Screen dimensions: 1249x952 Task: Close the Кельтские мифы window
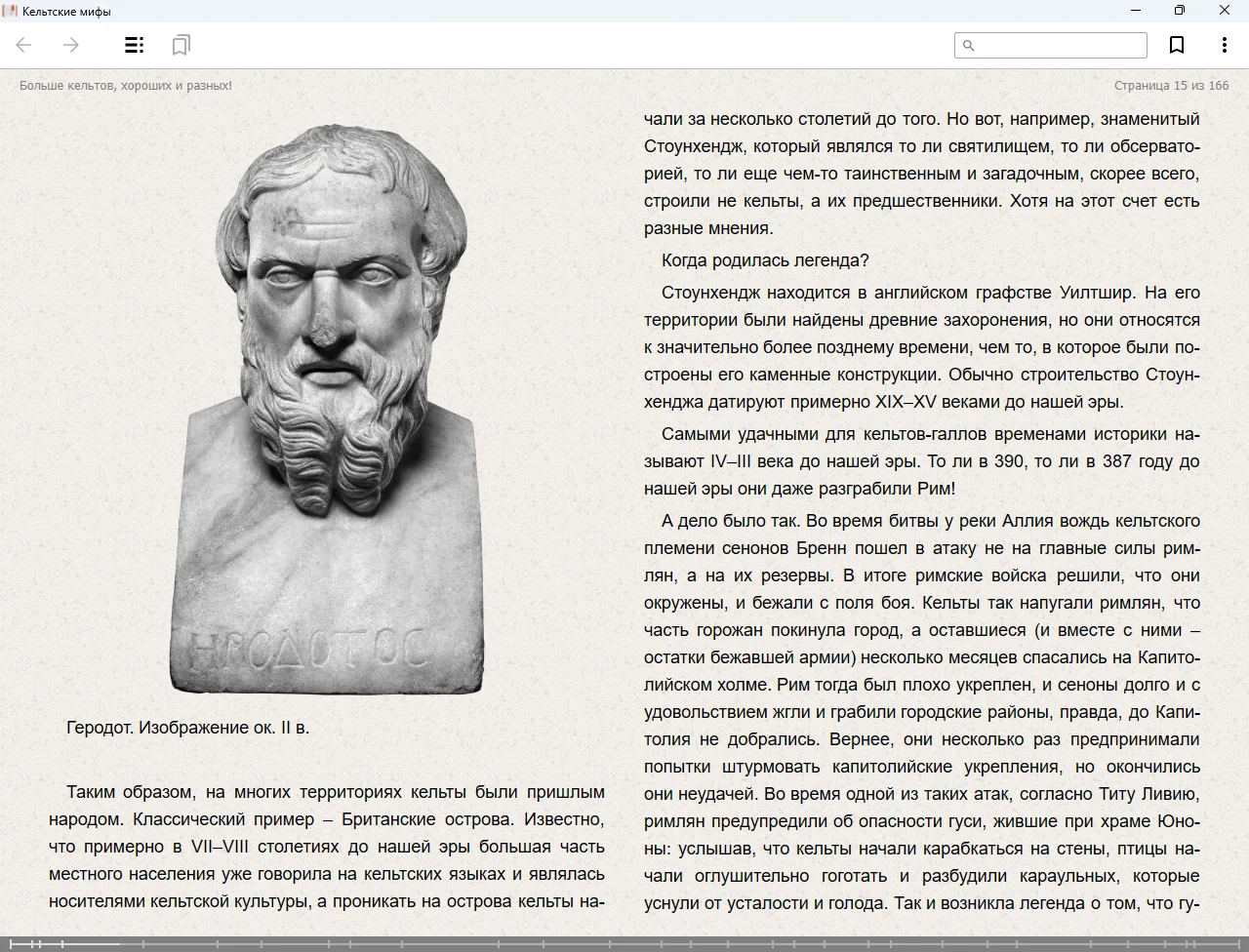point(1224,11)
